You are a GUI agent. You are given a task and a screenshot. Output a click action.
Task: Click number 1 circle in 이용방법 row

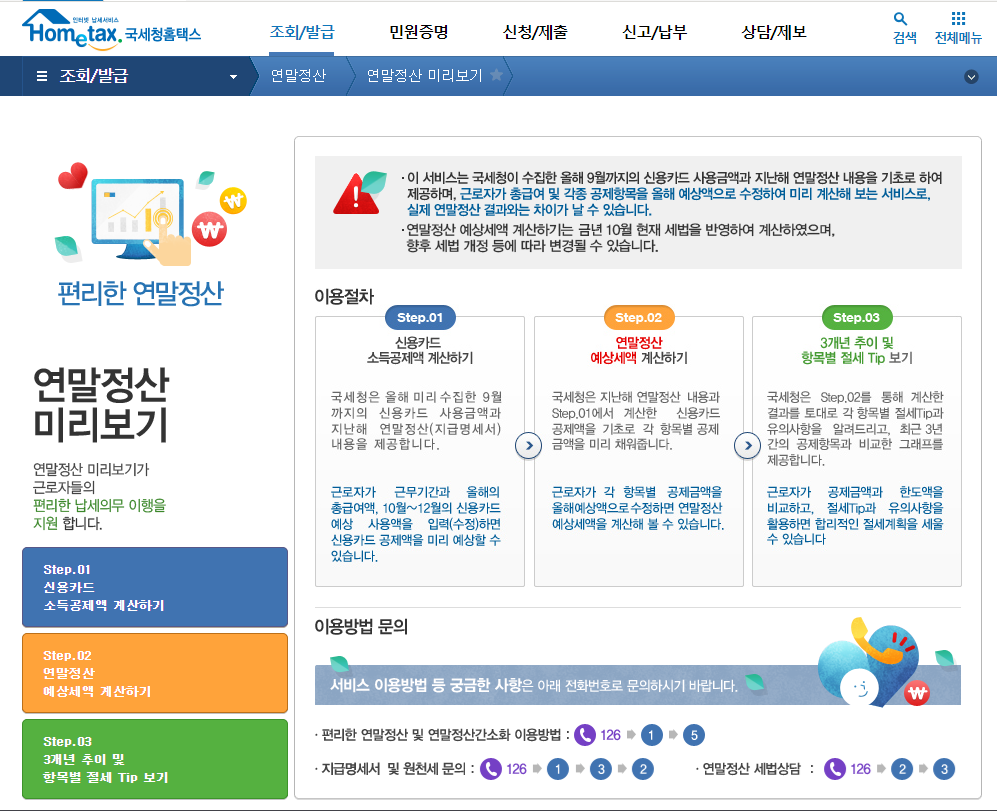(x=651, y=735)
